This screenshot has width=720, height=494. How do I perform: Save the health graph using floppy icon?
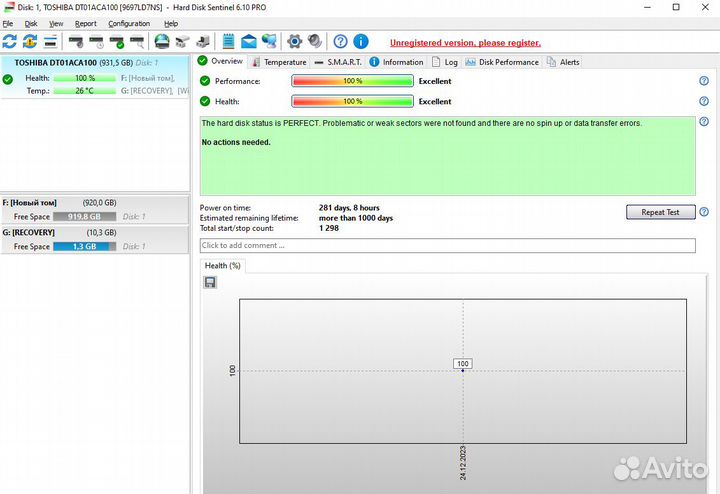(x=210, y=283)
